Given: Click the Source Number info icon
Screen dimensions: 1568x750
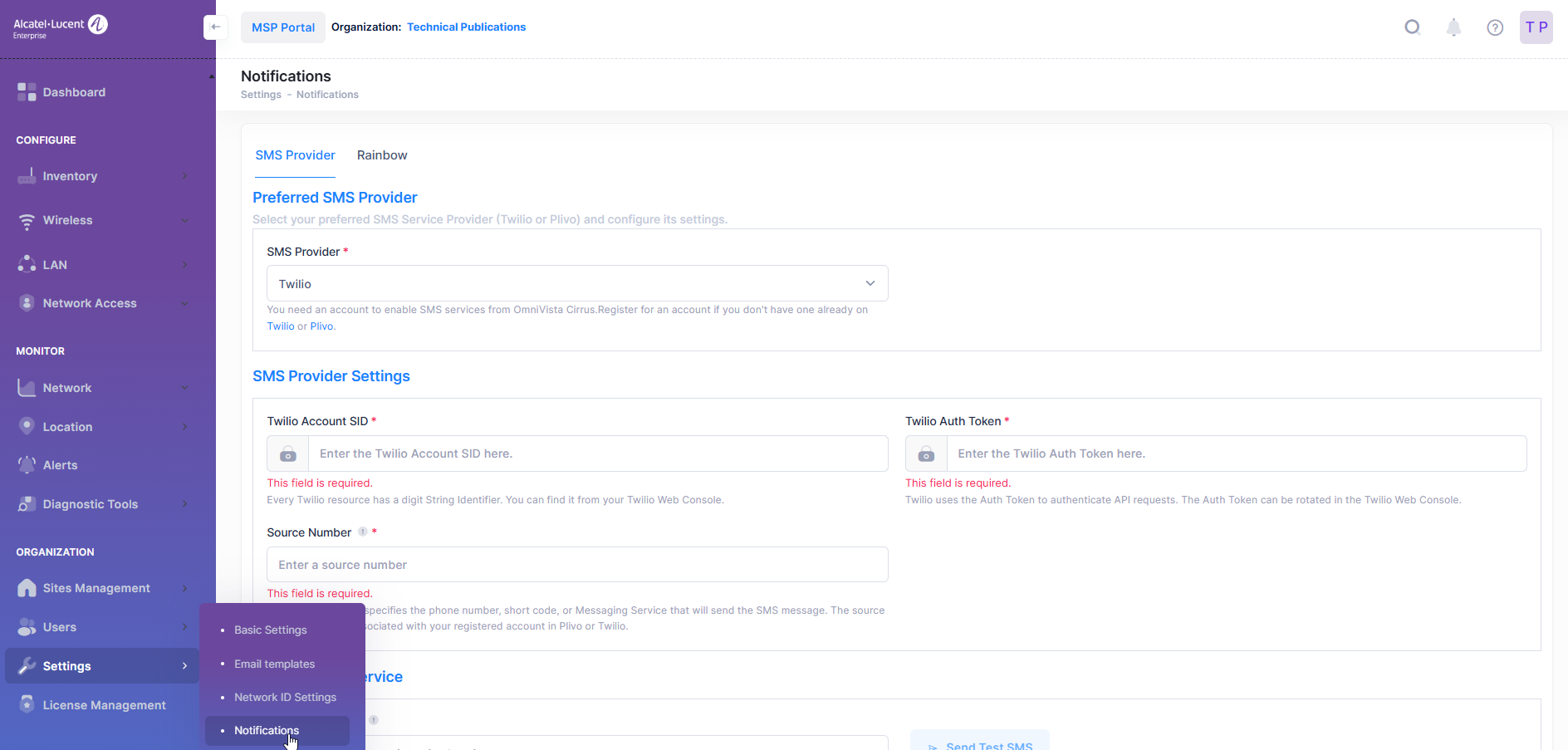Looking at the screenshot, I should pyautogui.click(x=363, y=532).
